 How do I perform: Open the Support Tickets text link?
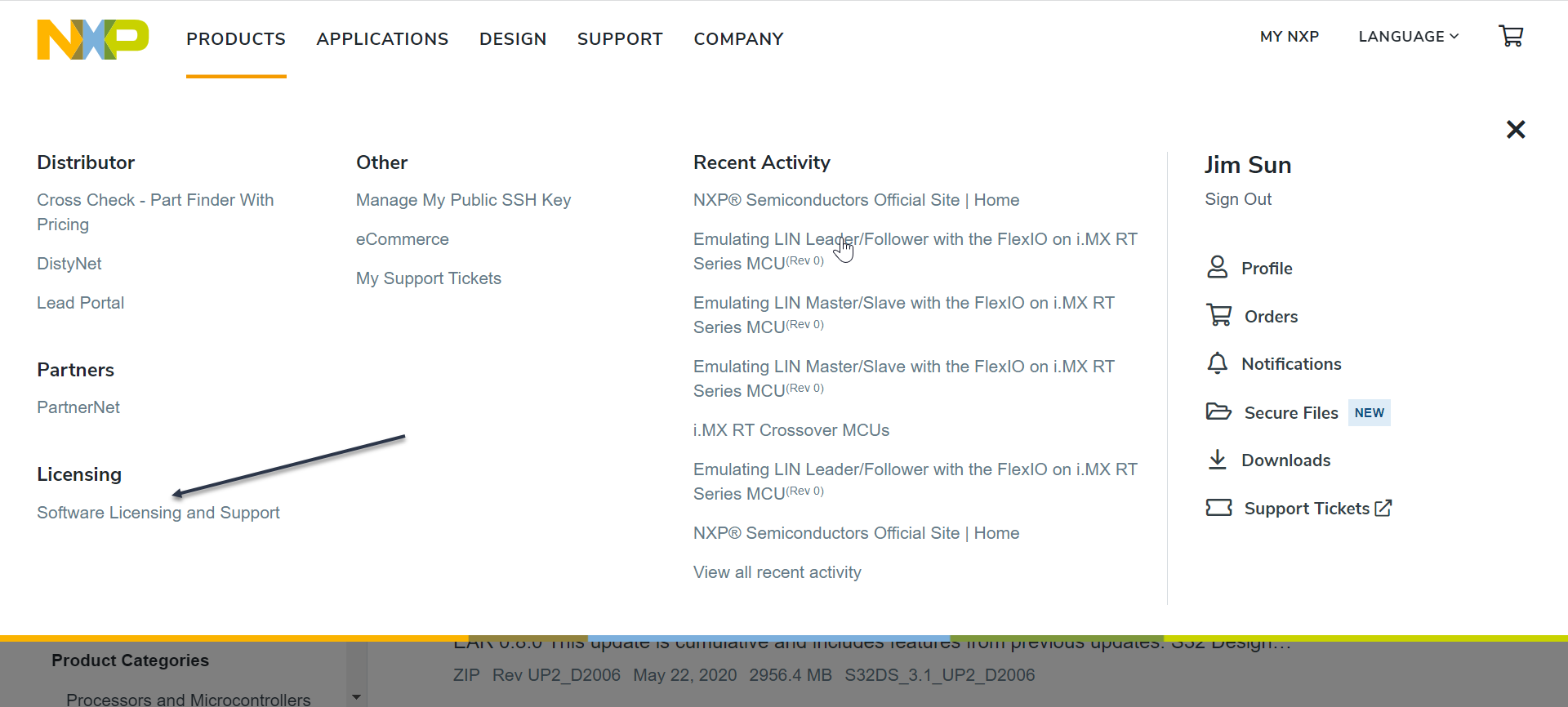click(x=1307, y=509)
